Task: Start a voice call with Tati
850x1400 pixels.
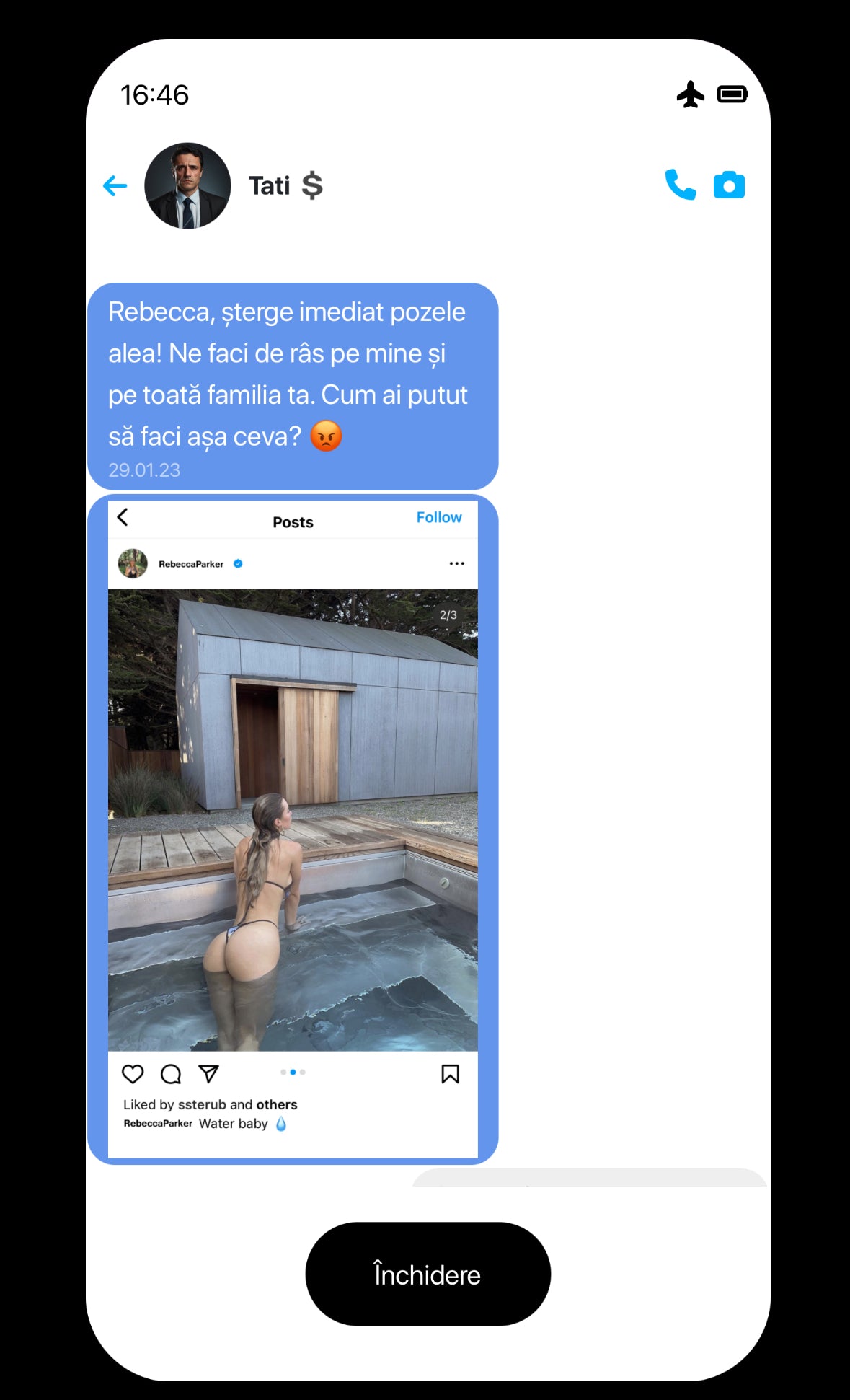Action: [x=680, y=185]
